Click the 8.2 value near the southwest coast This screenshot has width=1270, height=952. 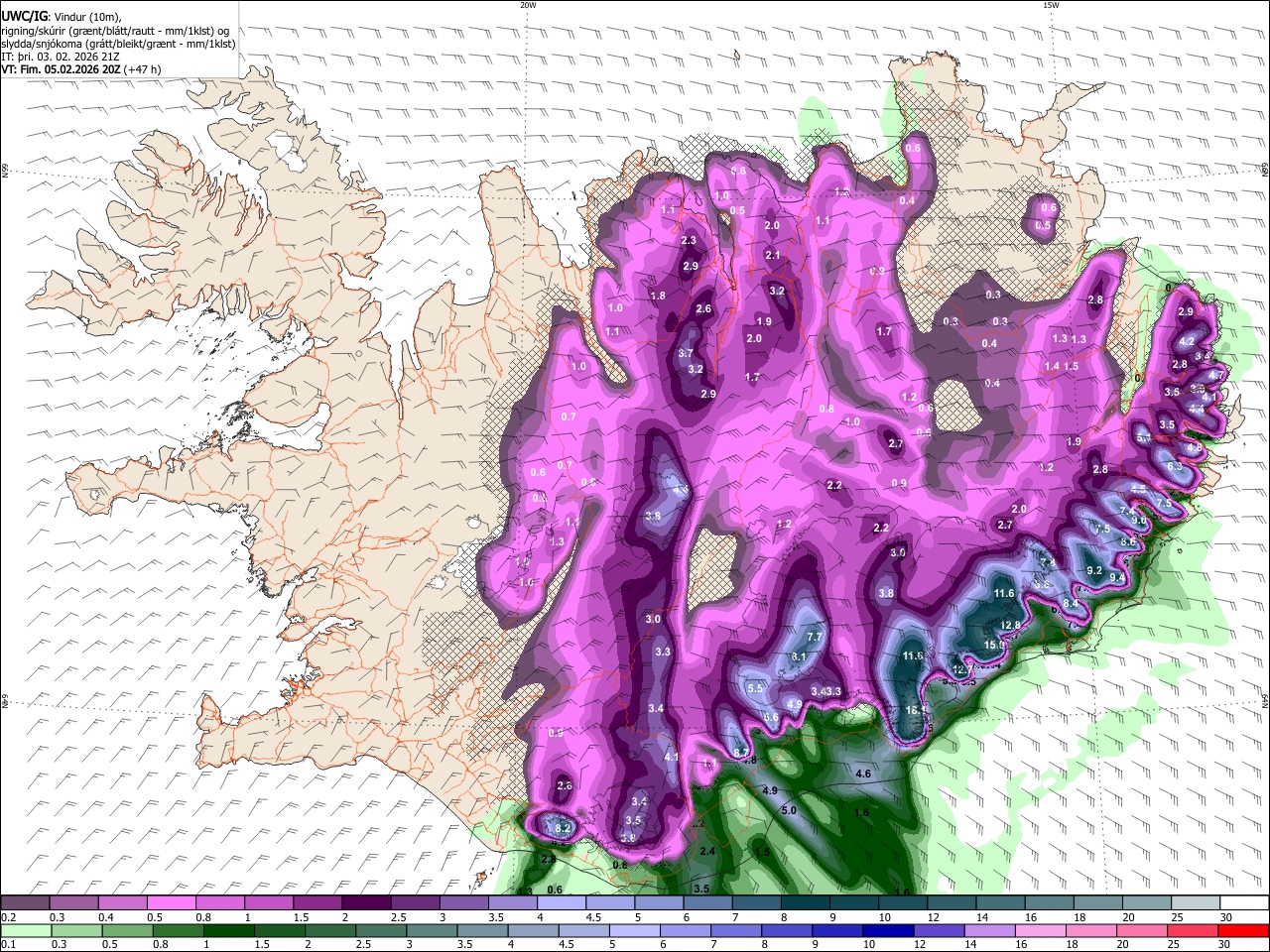tap(564, 828)
